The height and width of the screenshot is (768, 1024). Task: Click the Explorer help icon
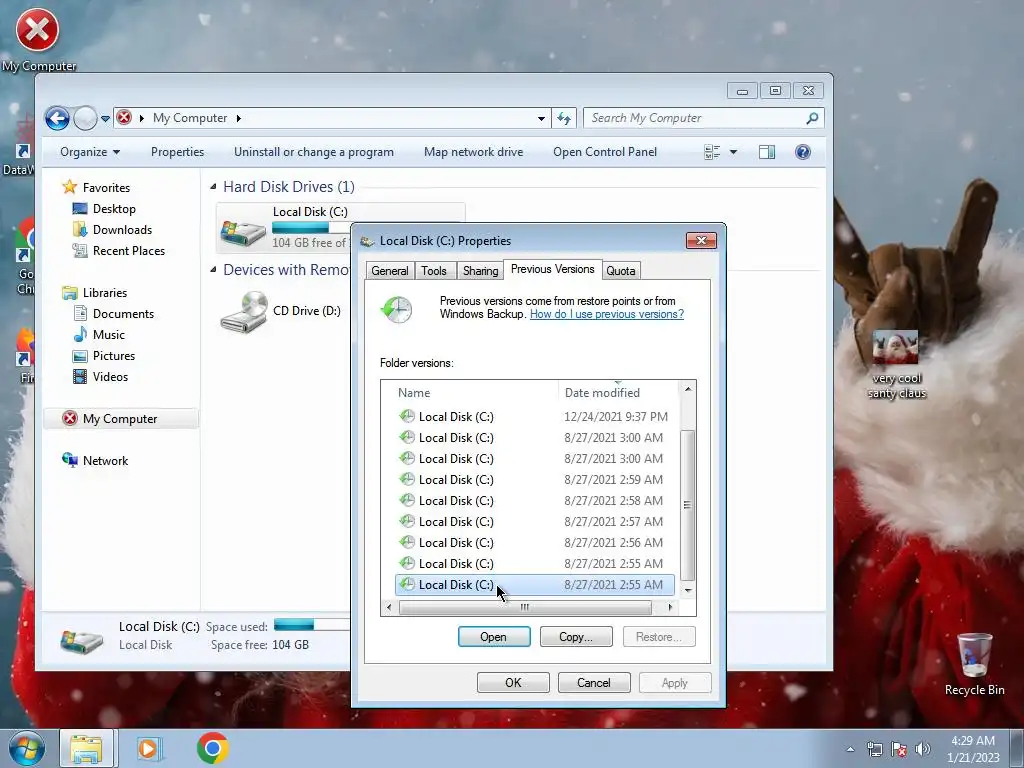803,152
